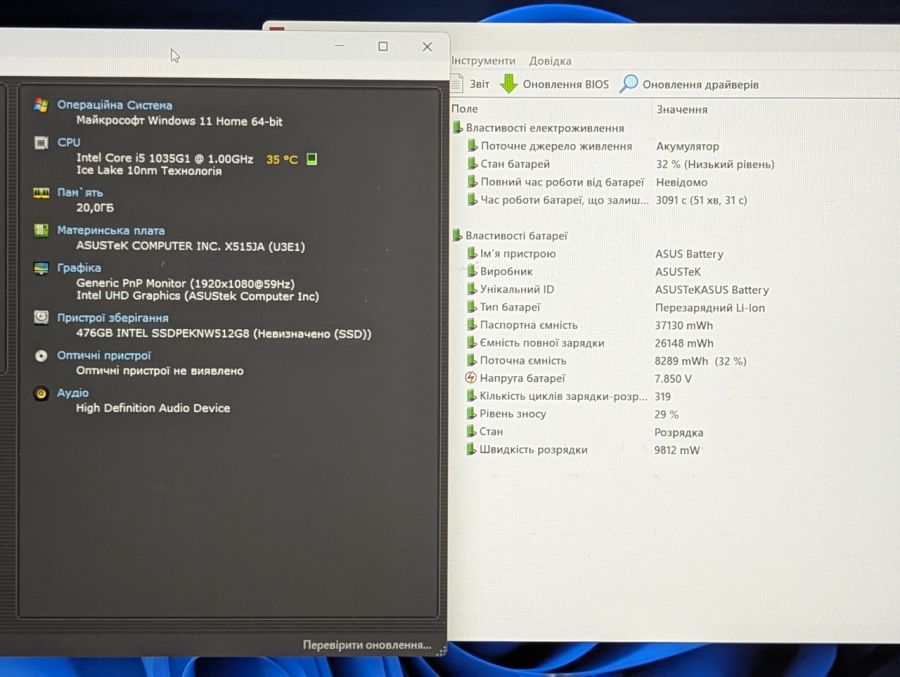Click the 32 % (Низький рівень) value
The image size is (900, 677).
coord(715,164)
